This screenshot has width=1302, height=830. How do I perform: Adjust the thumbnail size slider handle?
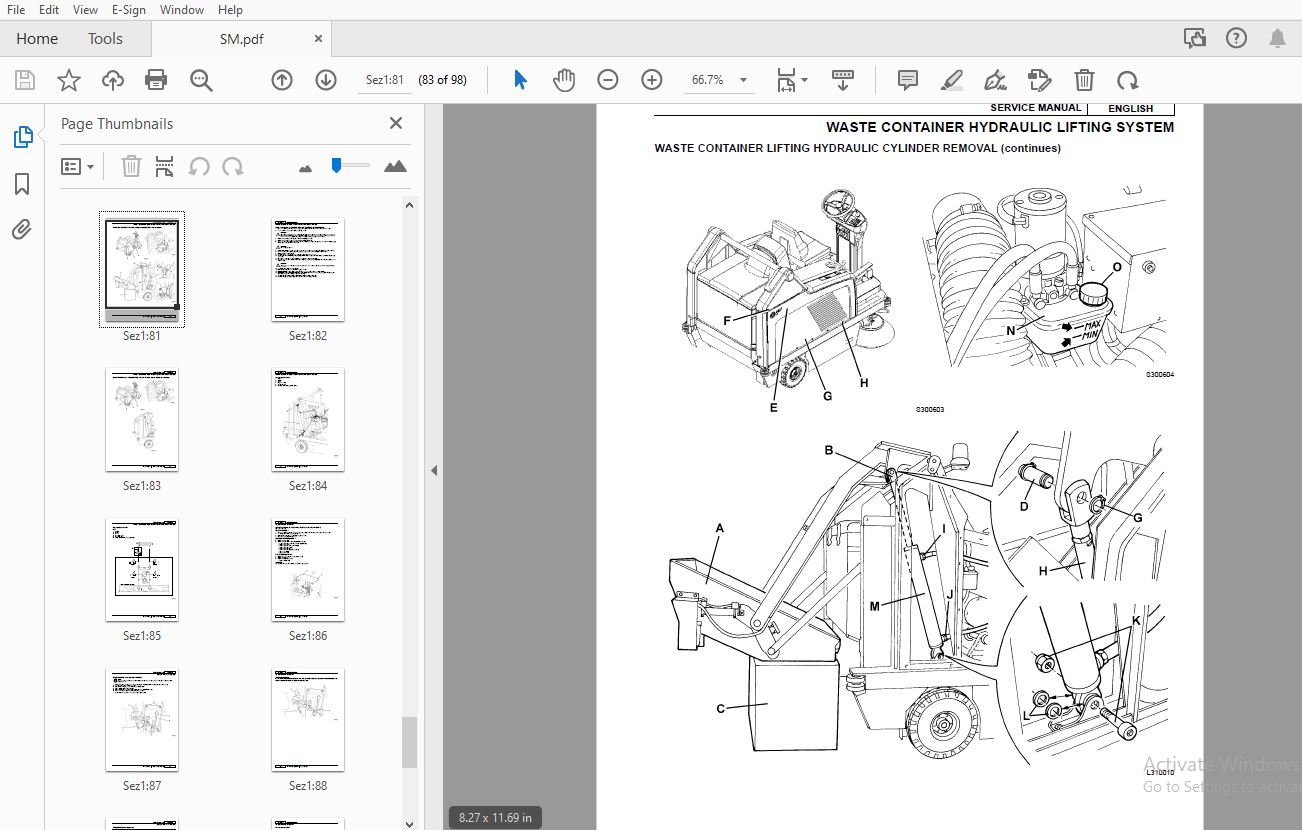[336, 165]
